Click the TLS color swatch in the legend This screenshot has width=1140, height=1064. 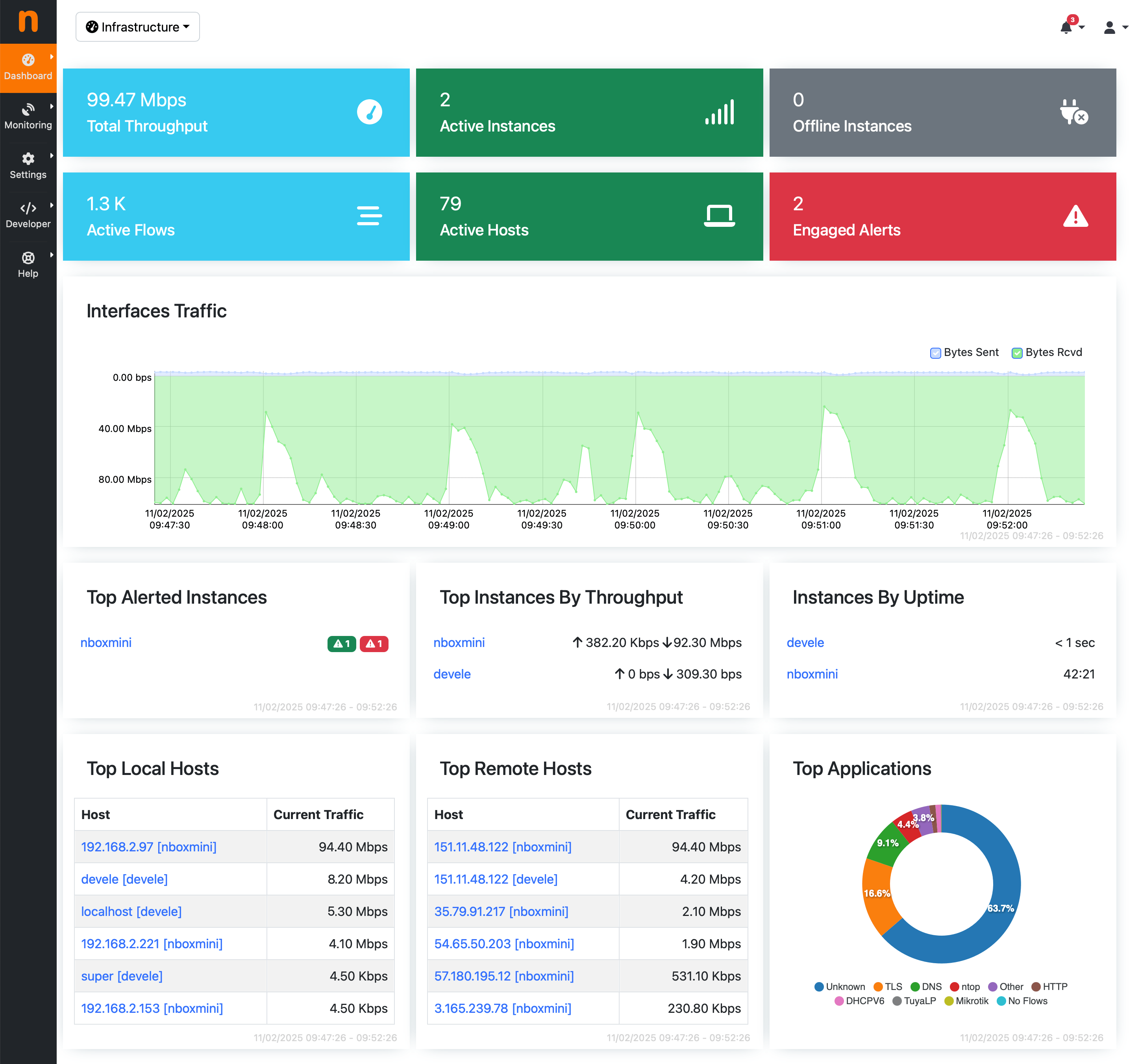[877, 986]
